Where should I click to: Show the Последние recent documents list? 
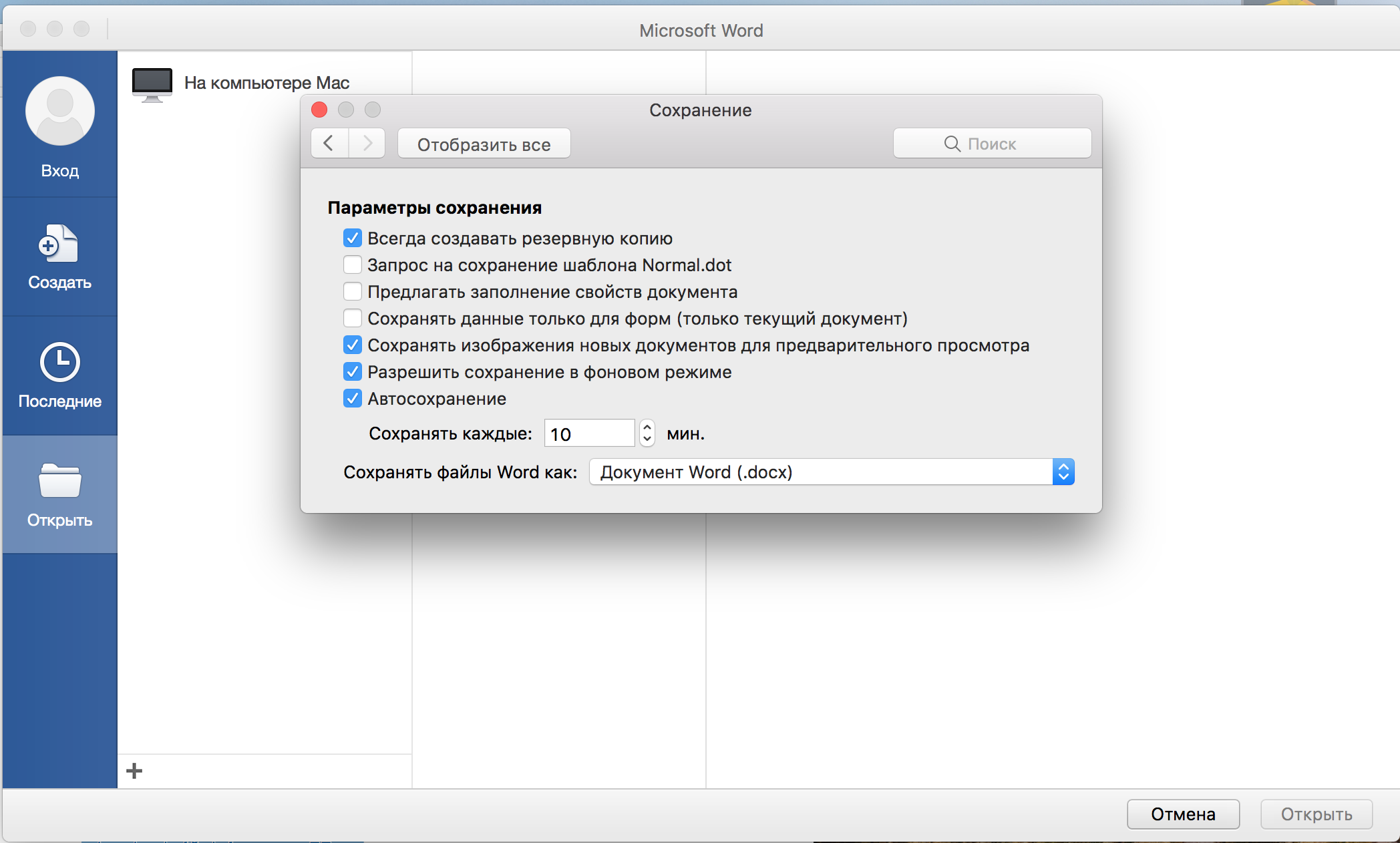point(59,376)
